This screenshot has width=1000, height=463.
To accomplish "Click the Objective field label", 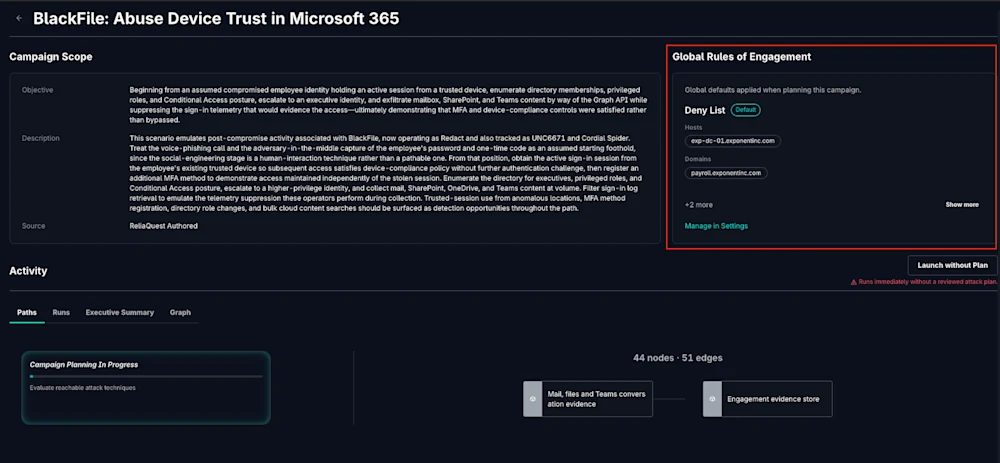I will (x=38, y=90).
